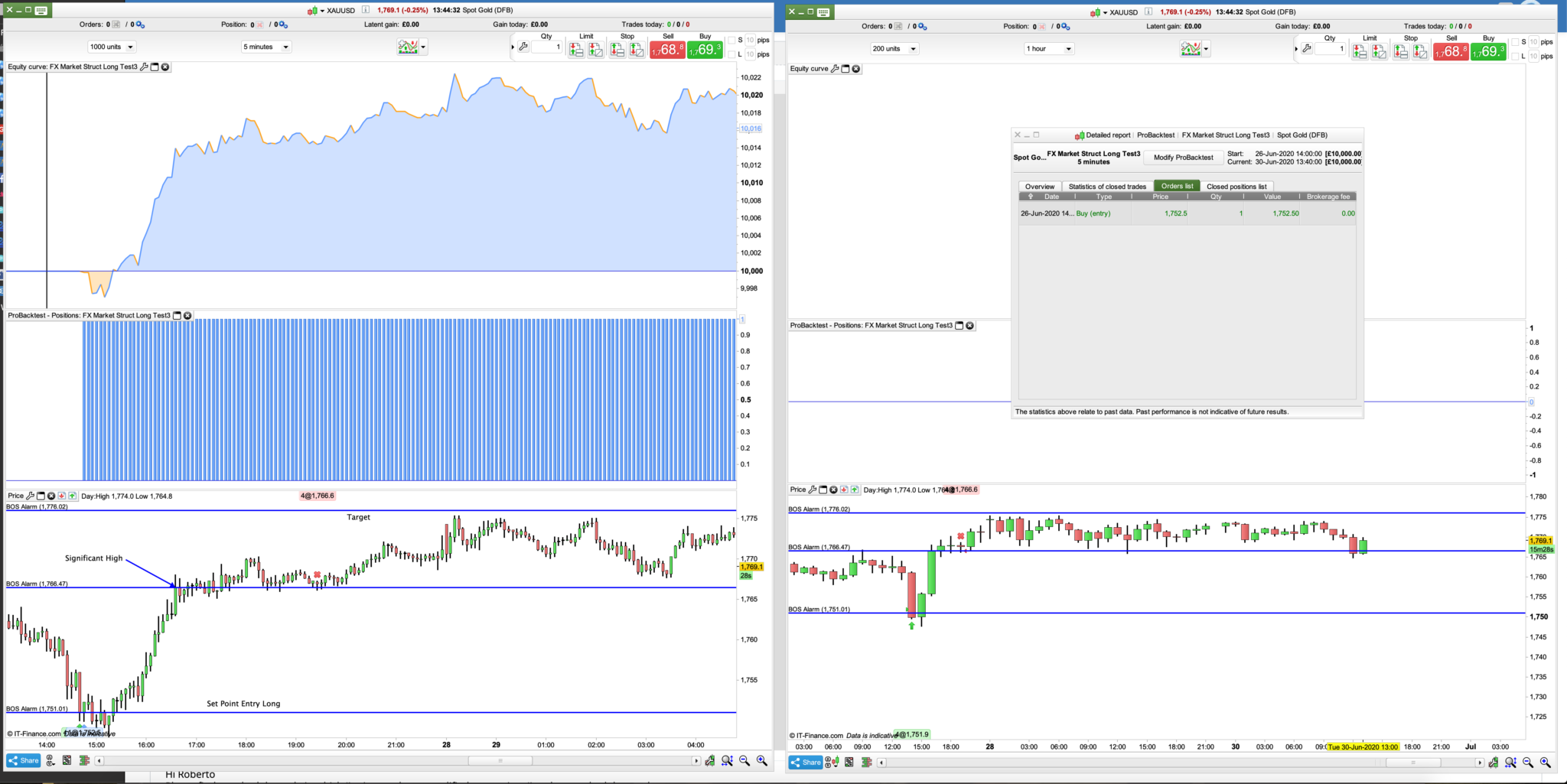
Task: Place first Limit order icon in left window
Action: pos(576,50)
